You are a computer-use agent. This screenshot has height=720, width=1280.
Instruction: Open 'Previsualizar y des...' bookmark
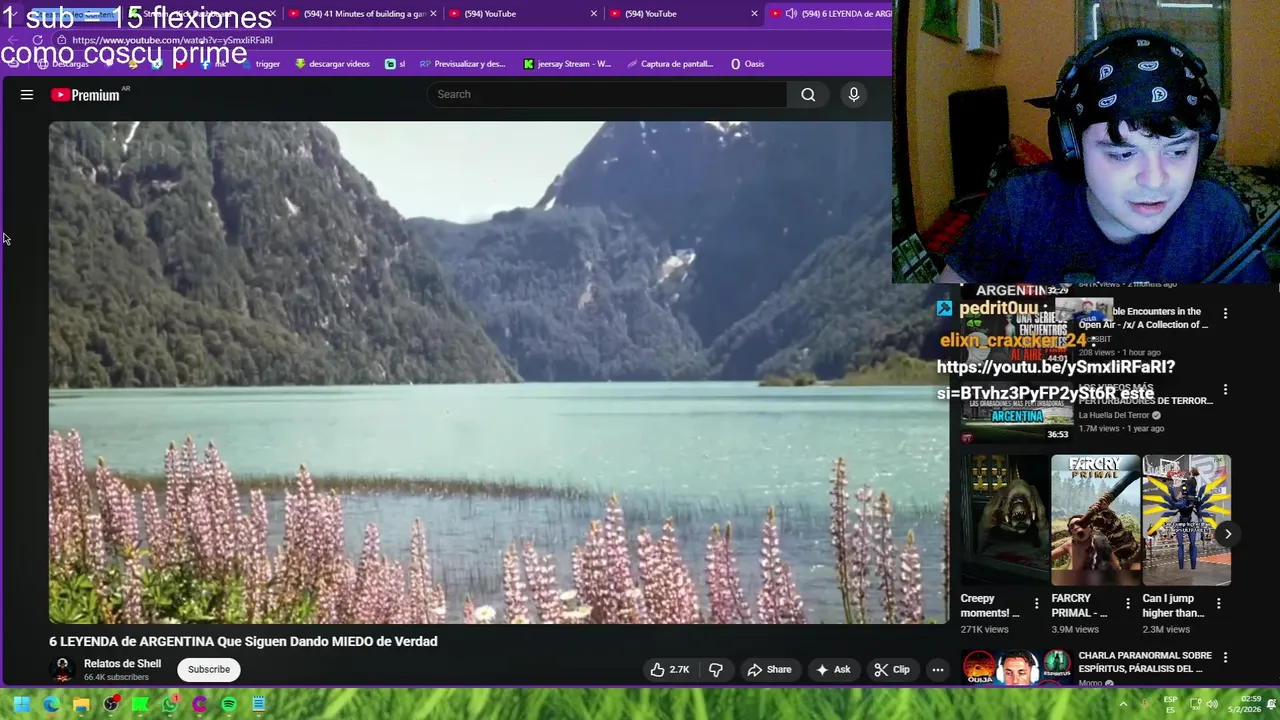point(462,64)
